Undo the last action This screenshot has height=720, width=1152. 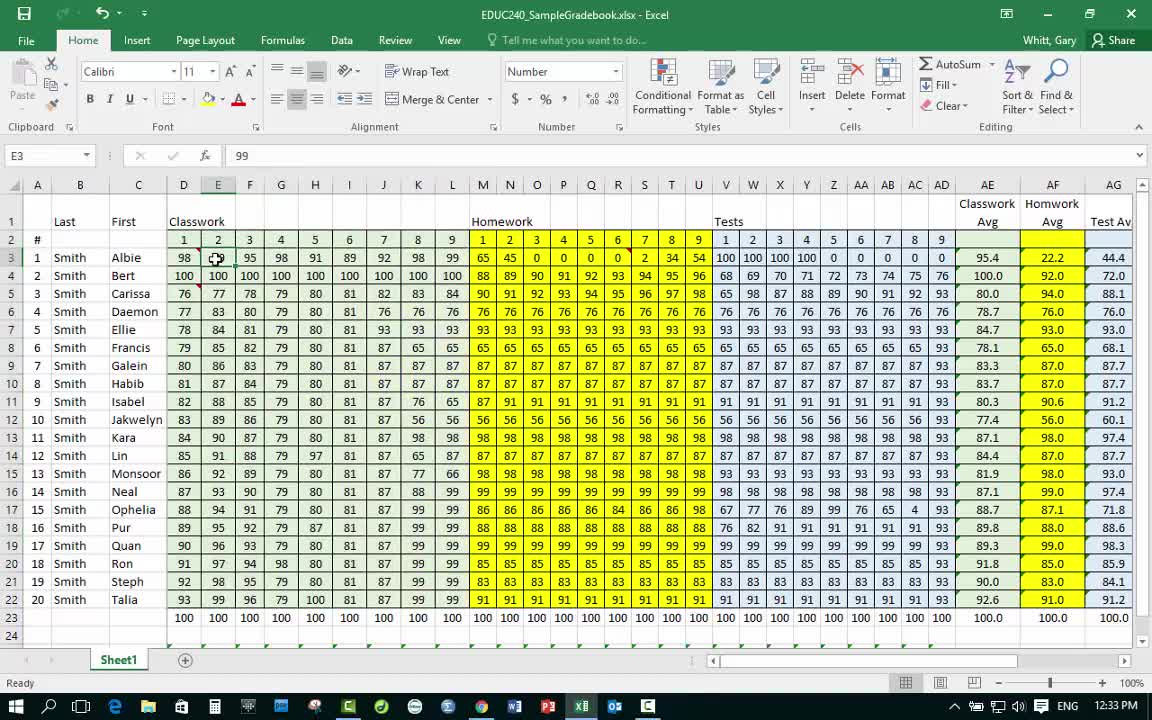pos(102,13)
